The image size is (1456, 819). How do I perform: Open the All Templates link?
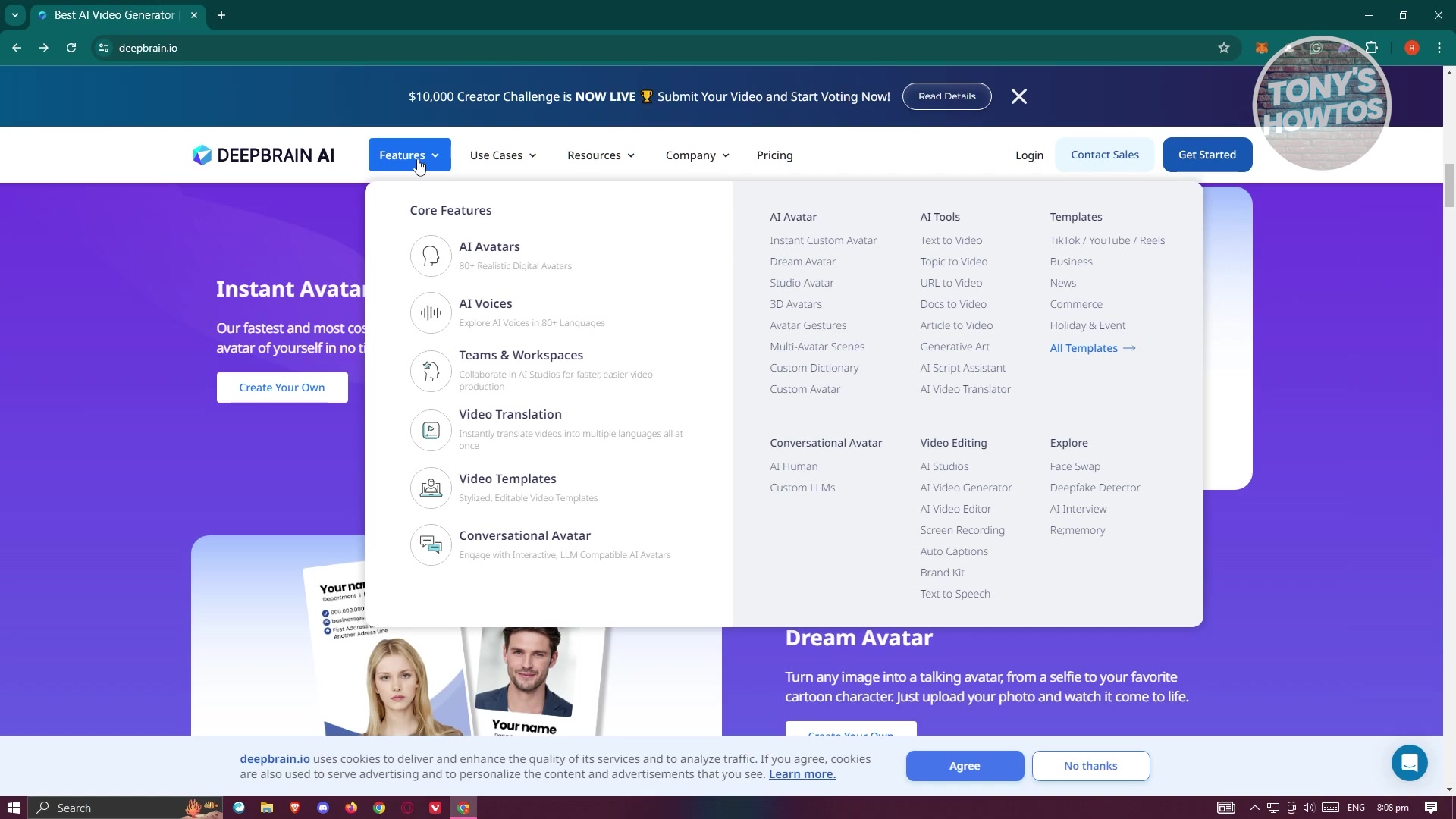click(1092, 348)
